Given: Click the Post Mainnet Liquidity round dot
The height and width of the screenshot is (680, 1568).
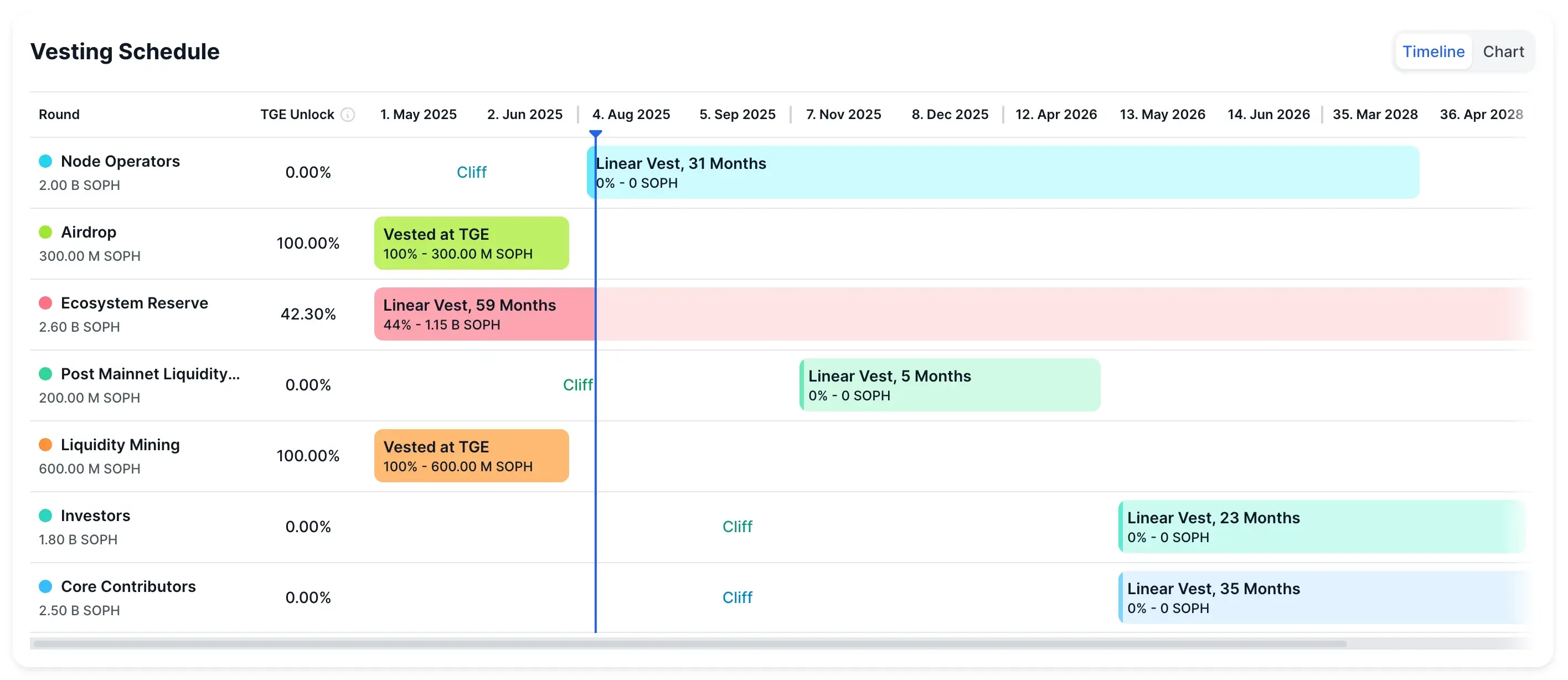Looking at the screenshot, I should 45,373.
